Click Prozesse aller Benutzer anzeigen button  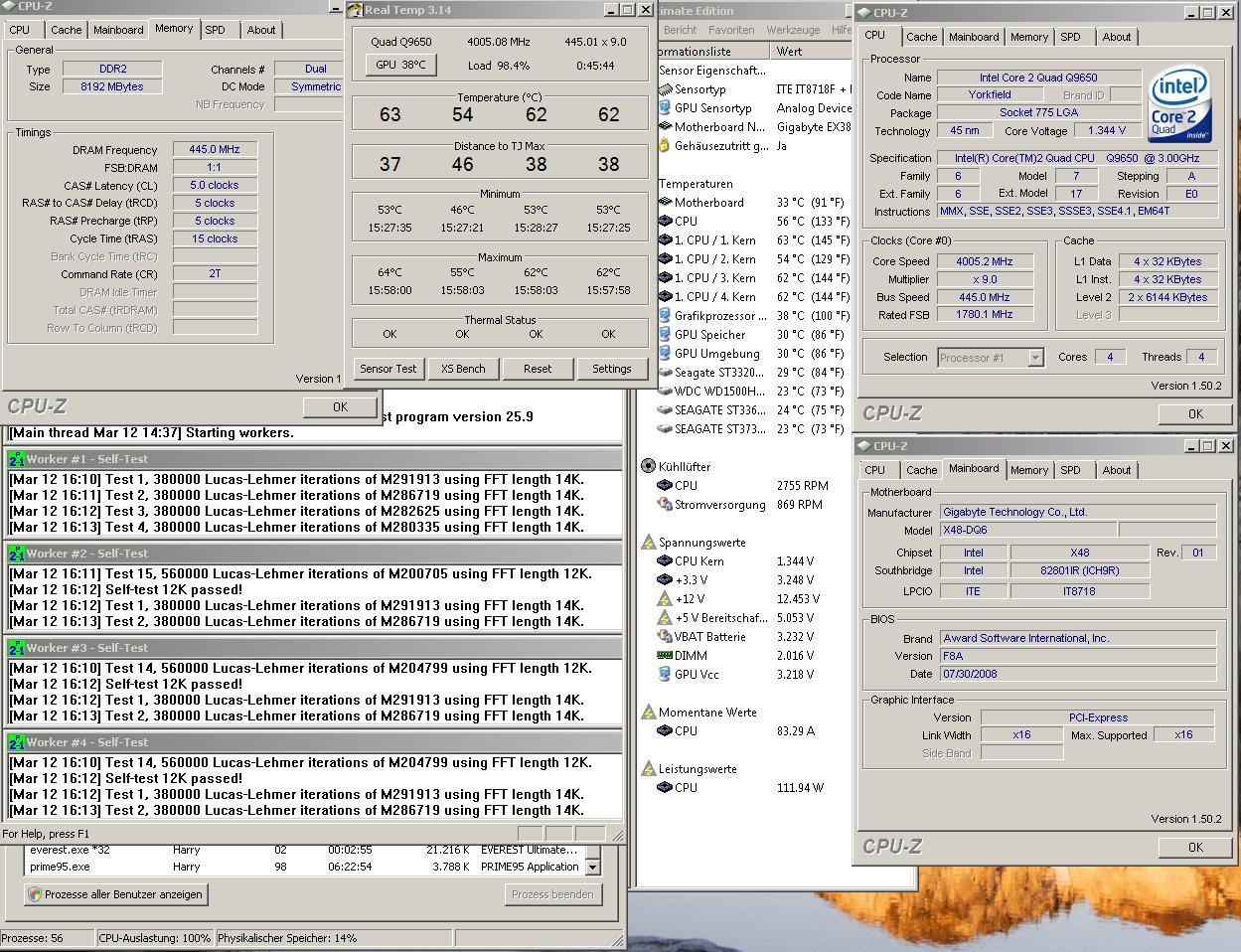tap(116, 894)
